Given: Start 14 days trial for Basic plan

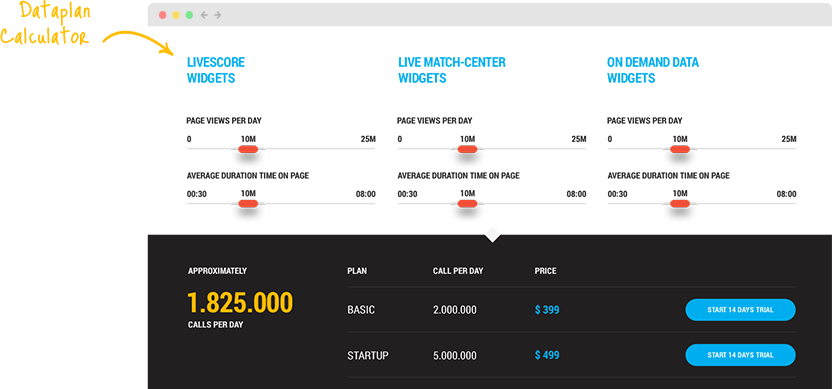Looking at the screenshot, I should (x=740, y=310).
